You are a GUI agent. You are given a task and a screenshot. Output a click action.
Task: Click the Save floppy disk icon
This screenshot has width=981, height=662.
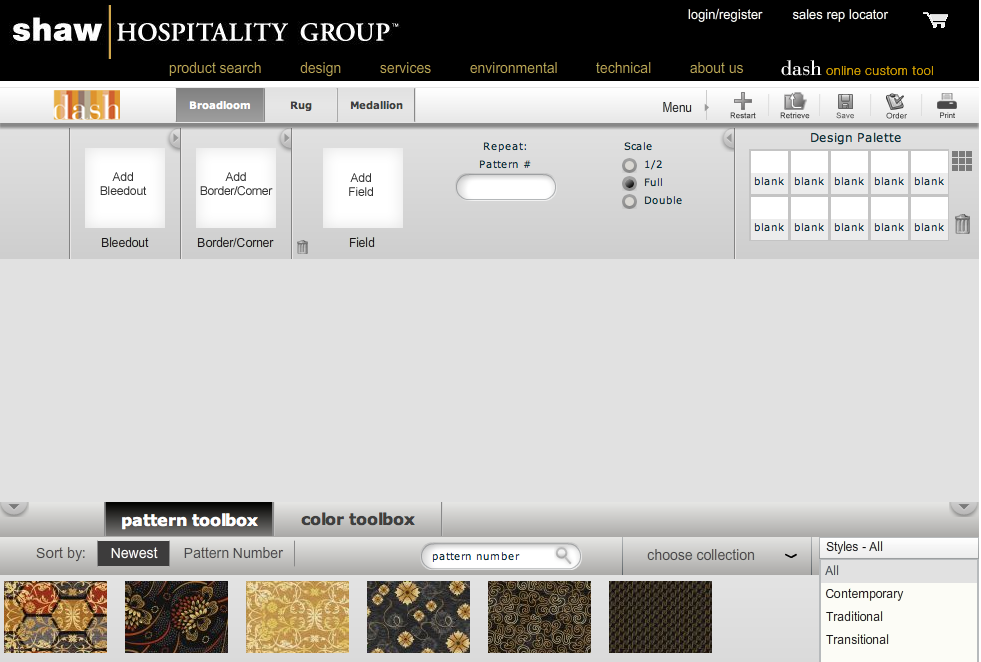pyautogui.click(x=845, y=101)
